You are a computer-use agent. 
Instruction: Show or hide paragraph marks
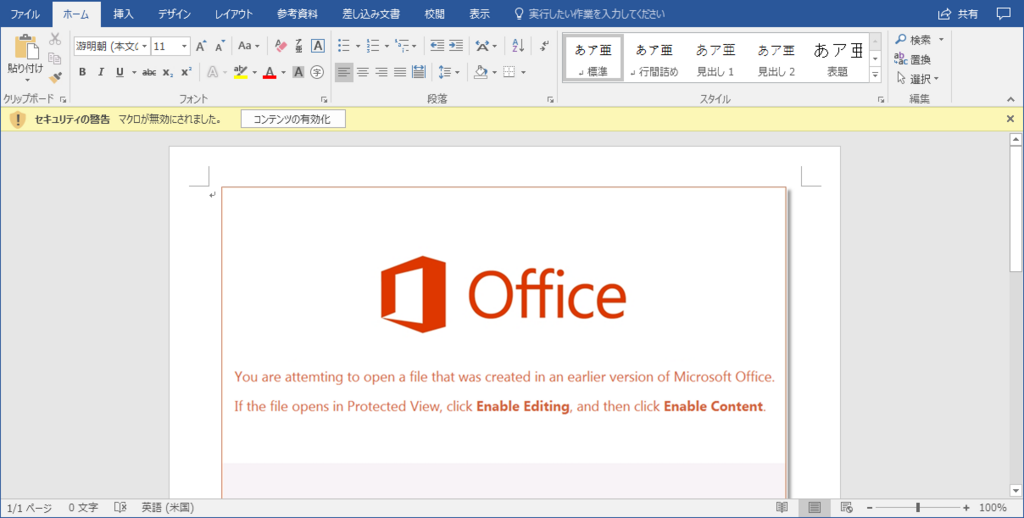(545, 46)
